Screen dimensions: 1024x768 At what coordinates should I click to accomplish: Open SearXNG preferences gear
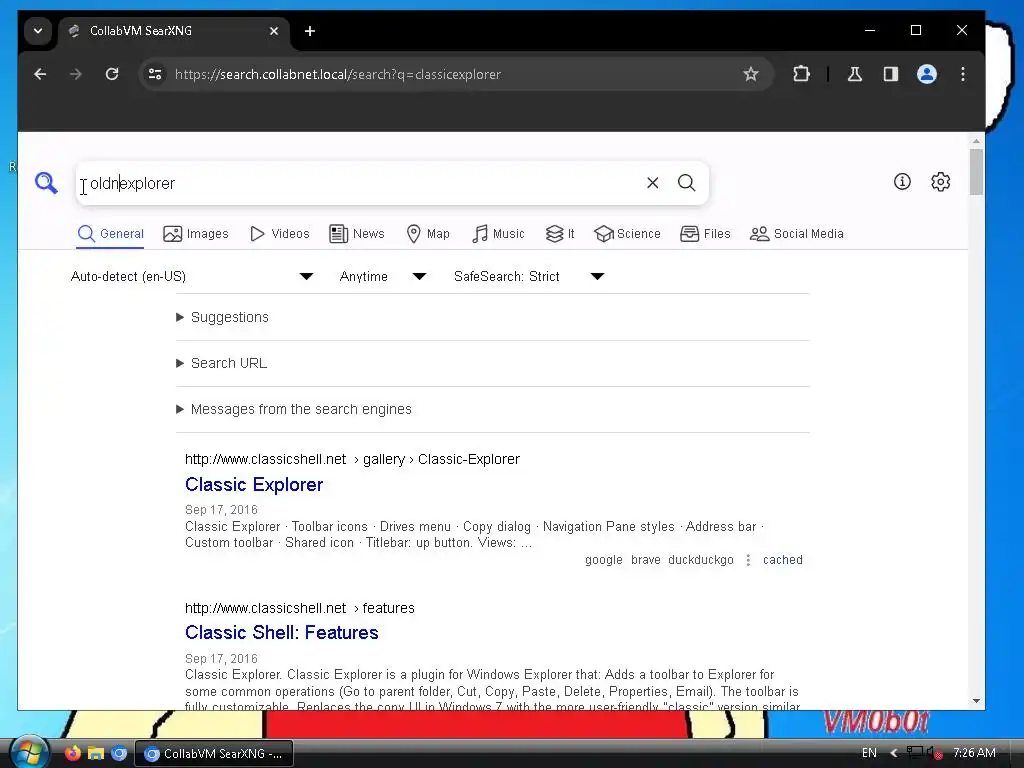[940, 182]
